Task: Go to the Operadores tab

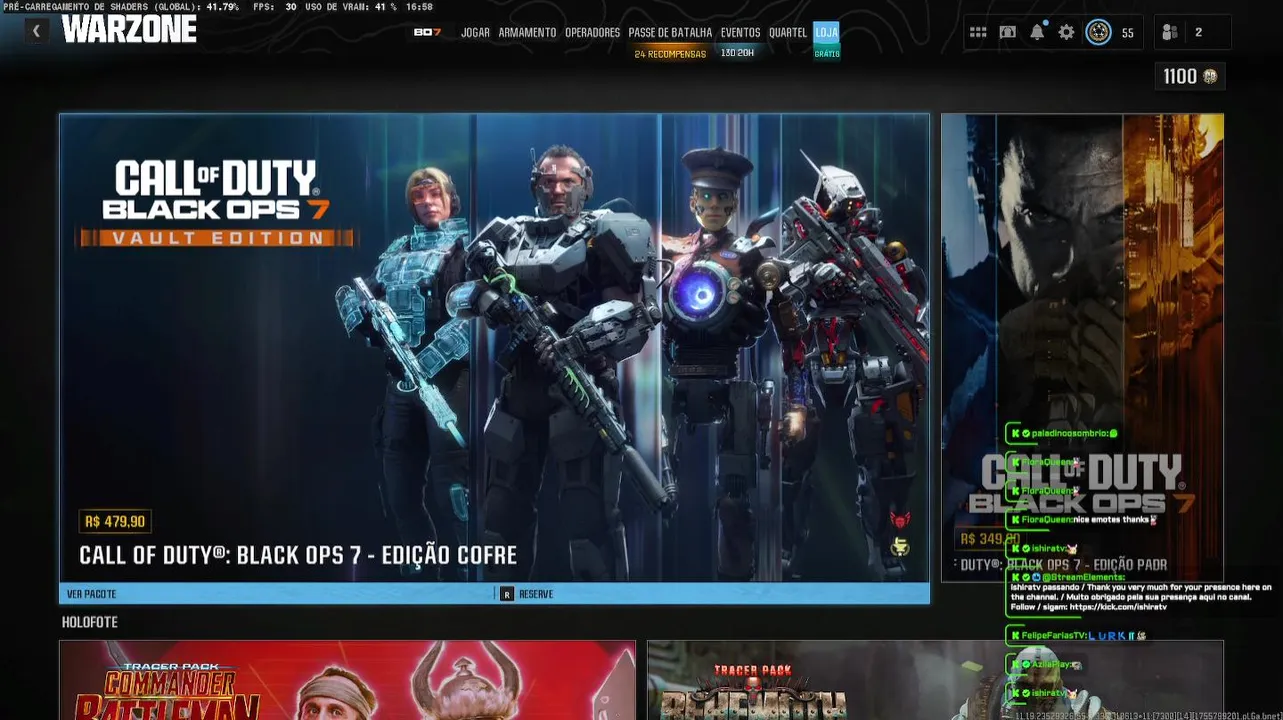Action: coord(592,32)
